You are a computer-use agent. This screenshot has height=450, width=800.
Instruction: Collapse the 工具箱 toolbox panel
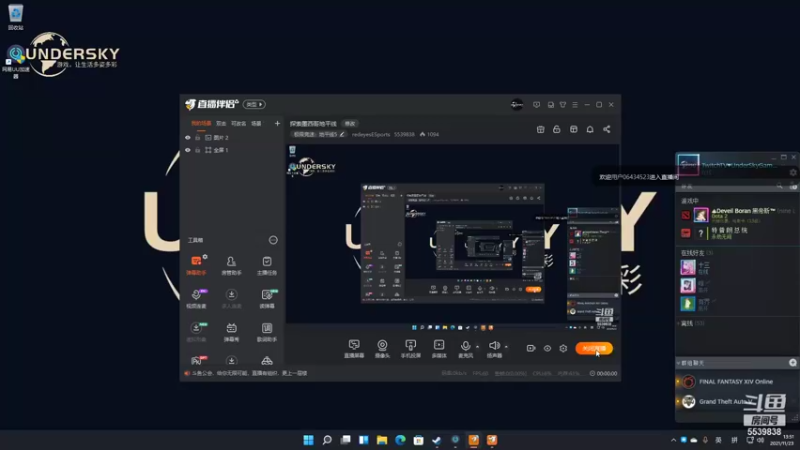point(273,240)
